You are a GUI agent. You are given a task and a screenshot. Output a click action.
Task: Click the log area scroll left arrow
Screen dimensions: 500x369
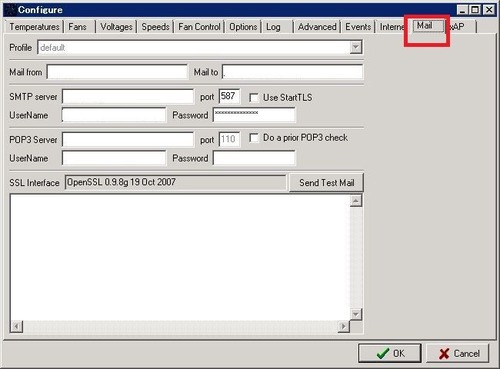(x=16, y=326)
